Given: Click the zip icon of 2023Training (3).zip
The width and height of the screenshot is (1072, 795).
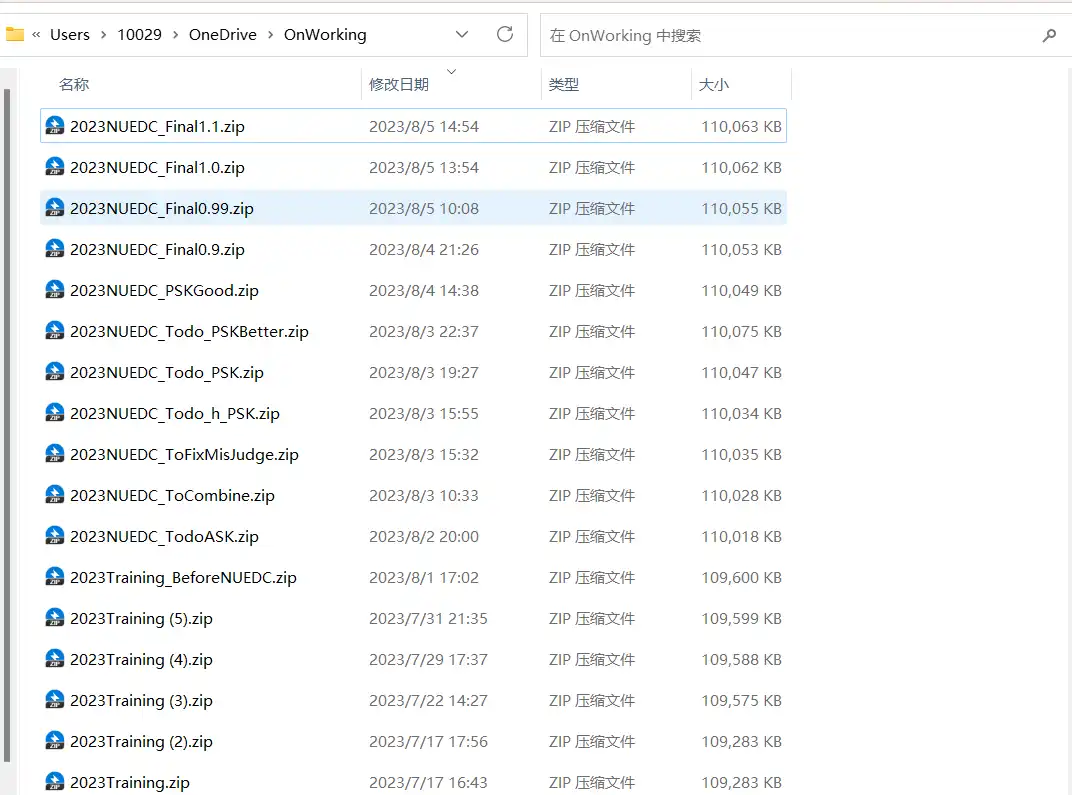Looking at the screenshot, I should pyautogui.click(x=55, y=701).
